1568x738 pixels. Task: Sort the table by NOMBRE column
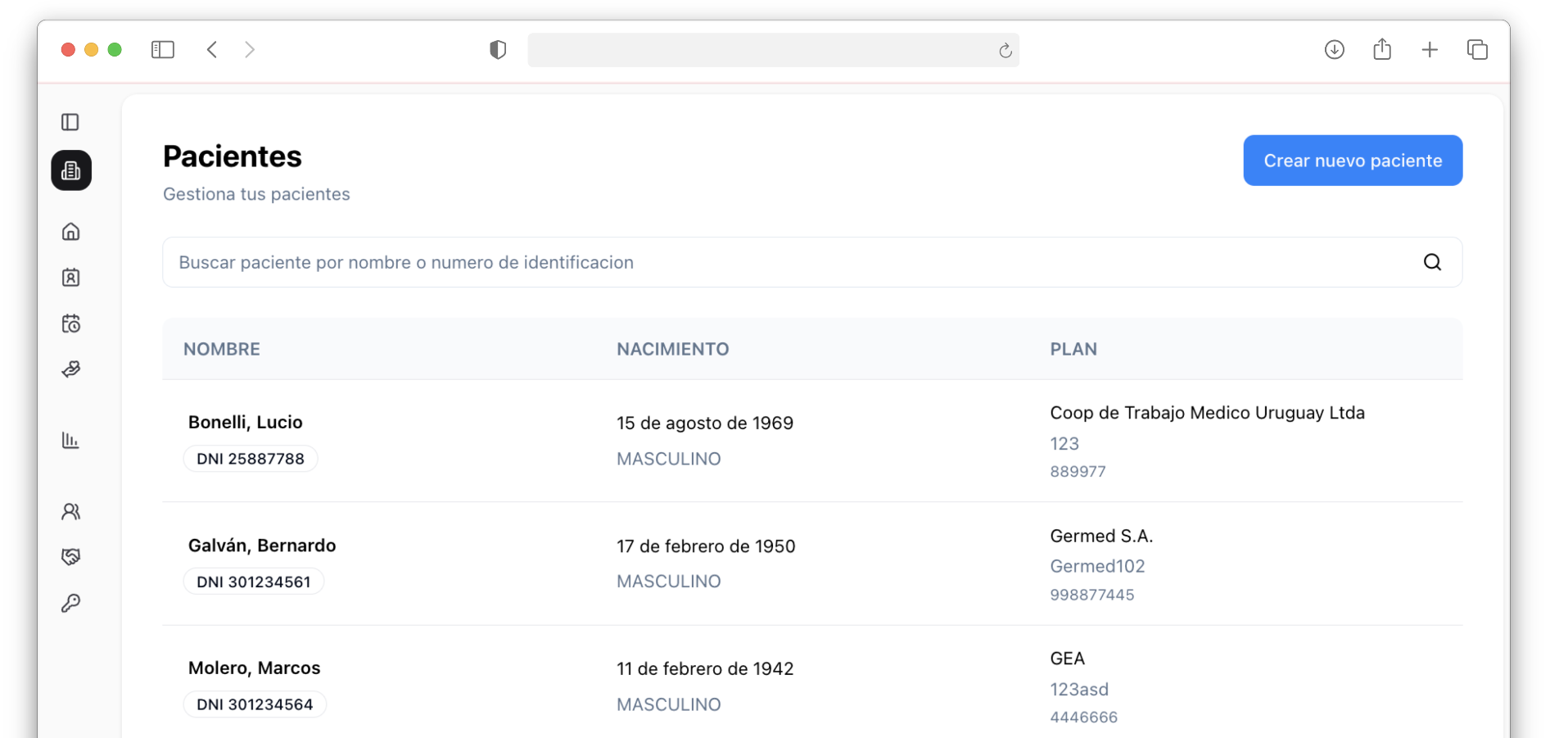(x=221, y=348)
